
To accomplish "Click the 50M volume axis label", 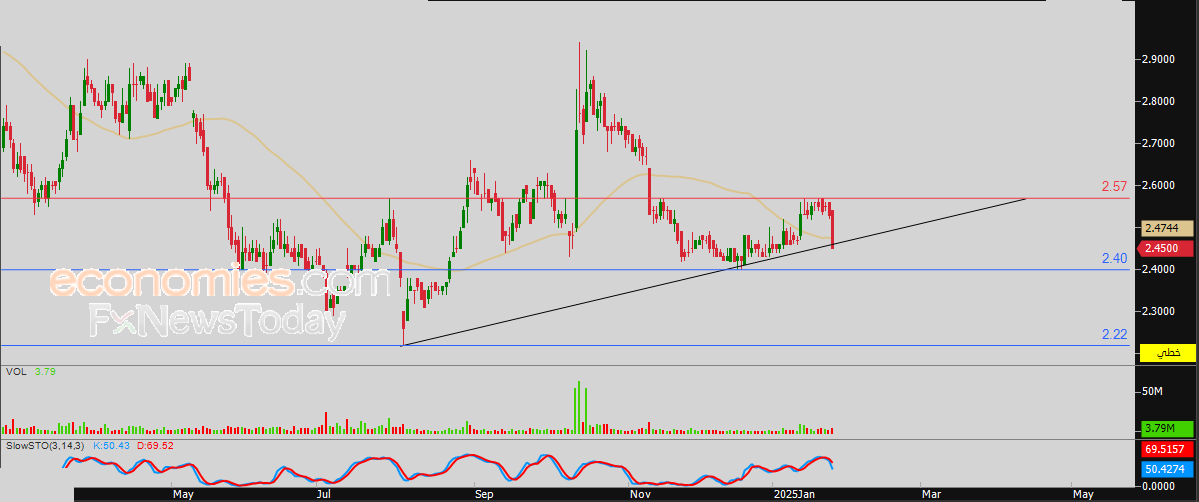I will (1152, 392).
